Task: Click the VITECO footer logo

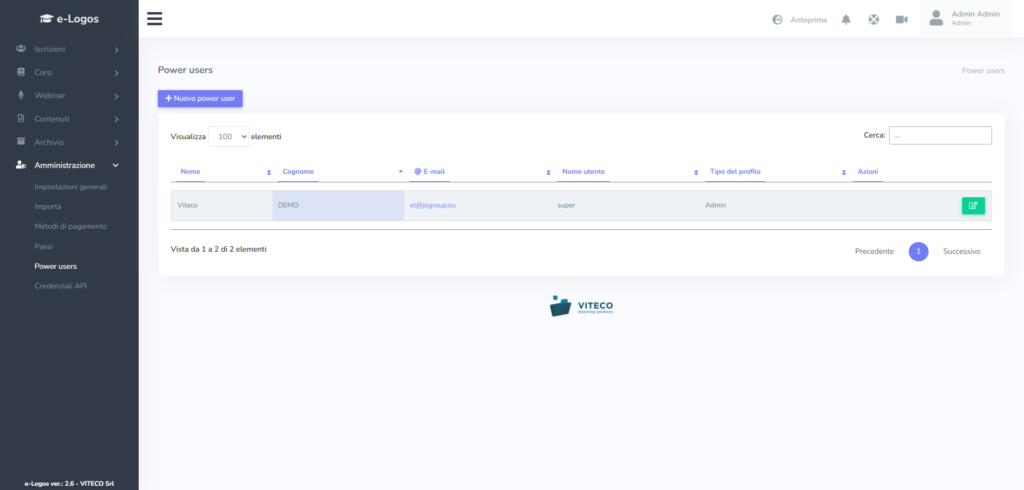Action: click(x=581, y=305)
